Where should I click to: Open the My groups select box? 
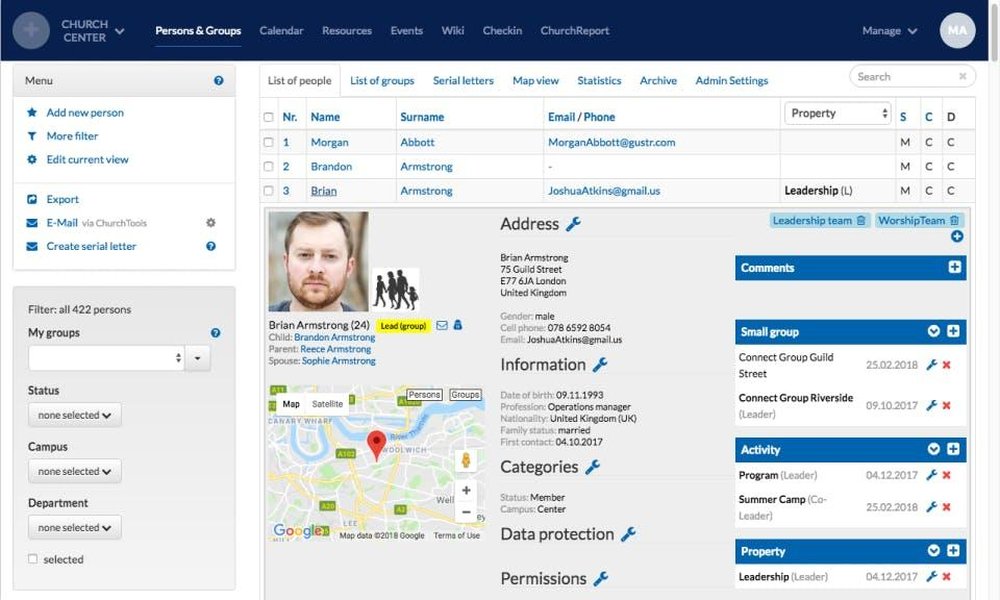point(107,358)
